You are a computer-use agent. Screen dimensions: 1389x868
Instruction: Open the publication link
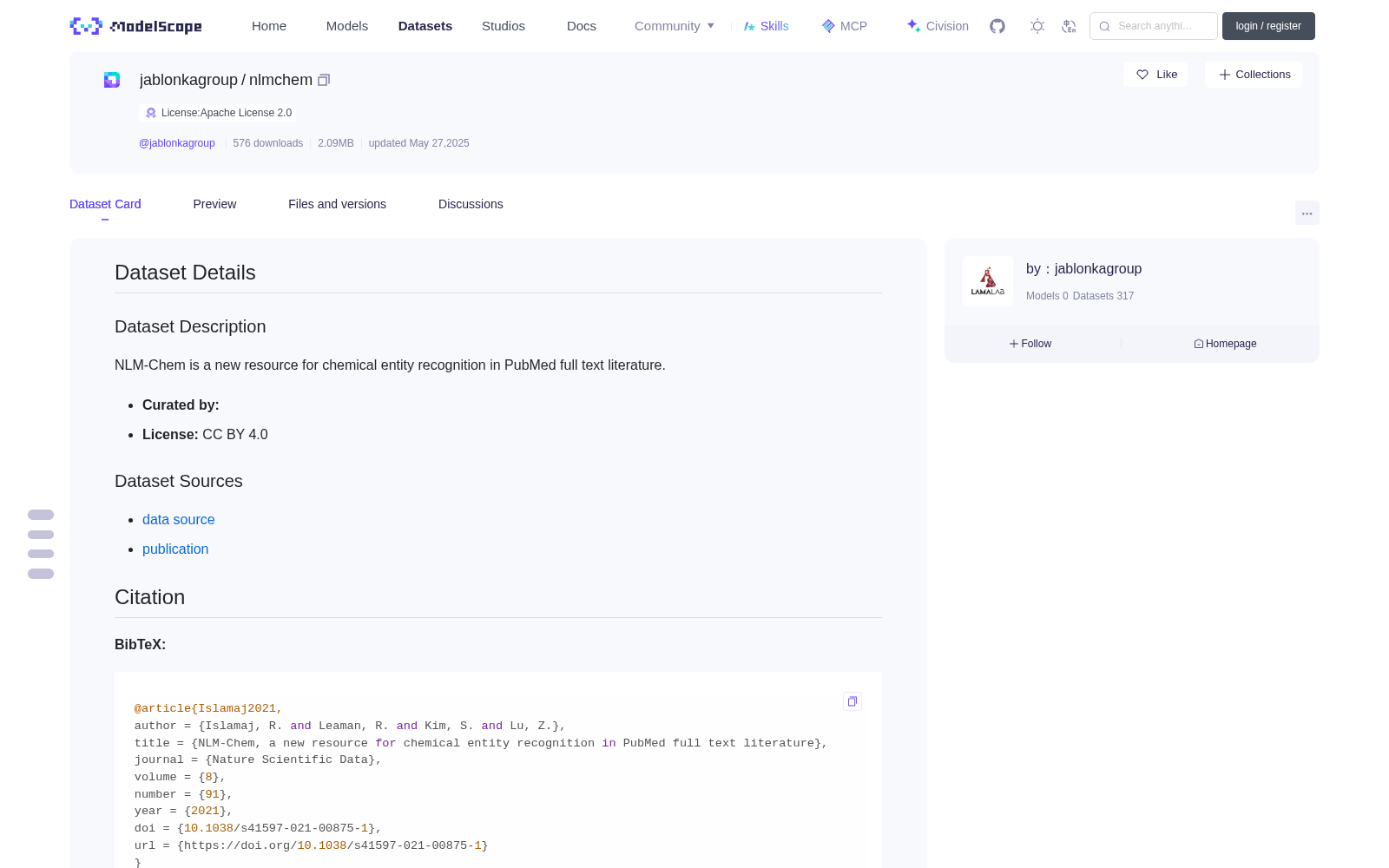coord(175,549)
